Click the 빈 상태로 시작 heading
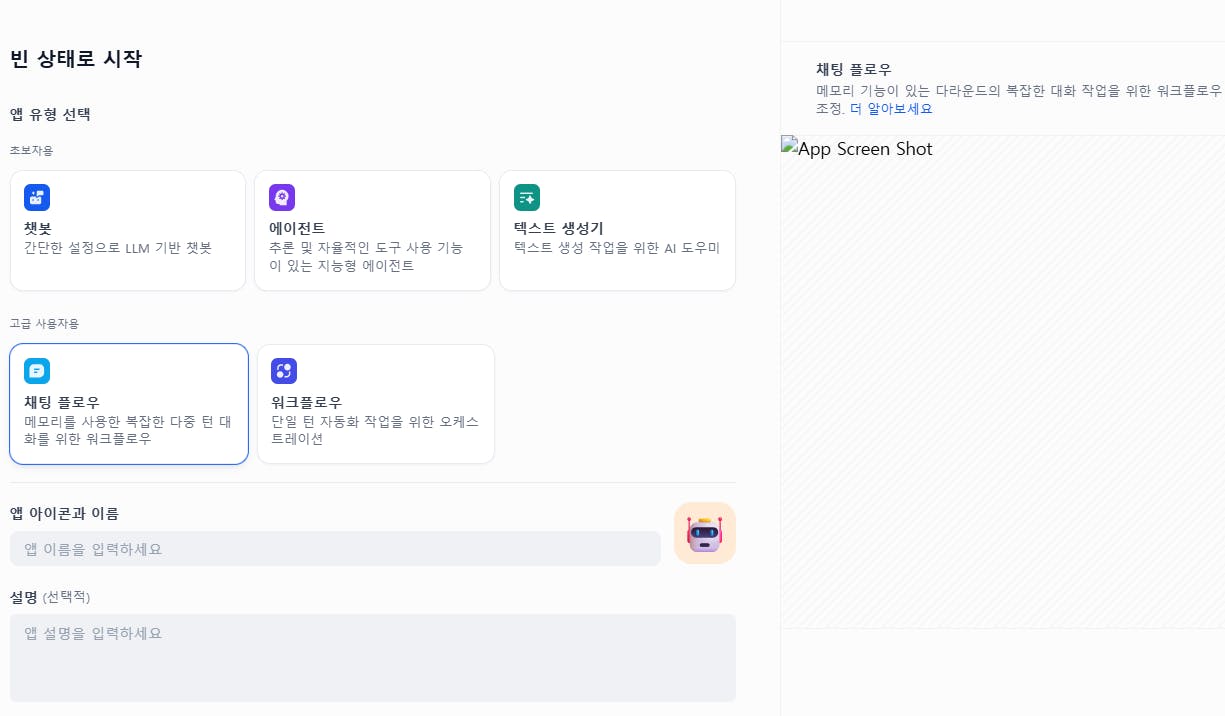1225x716 pixels. (76, 59)
